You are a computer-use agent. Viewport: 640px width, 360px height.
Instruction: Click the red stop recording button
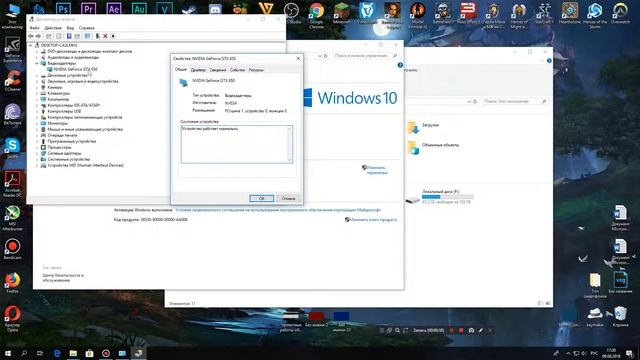[x=461, y=330]
